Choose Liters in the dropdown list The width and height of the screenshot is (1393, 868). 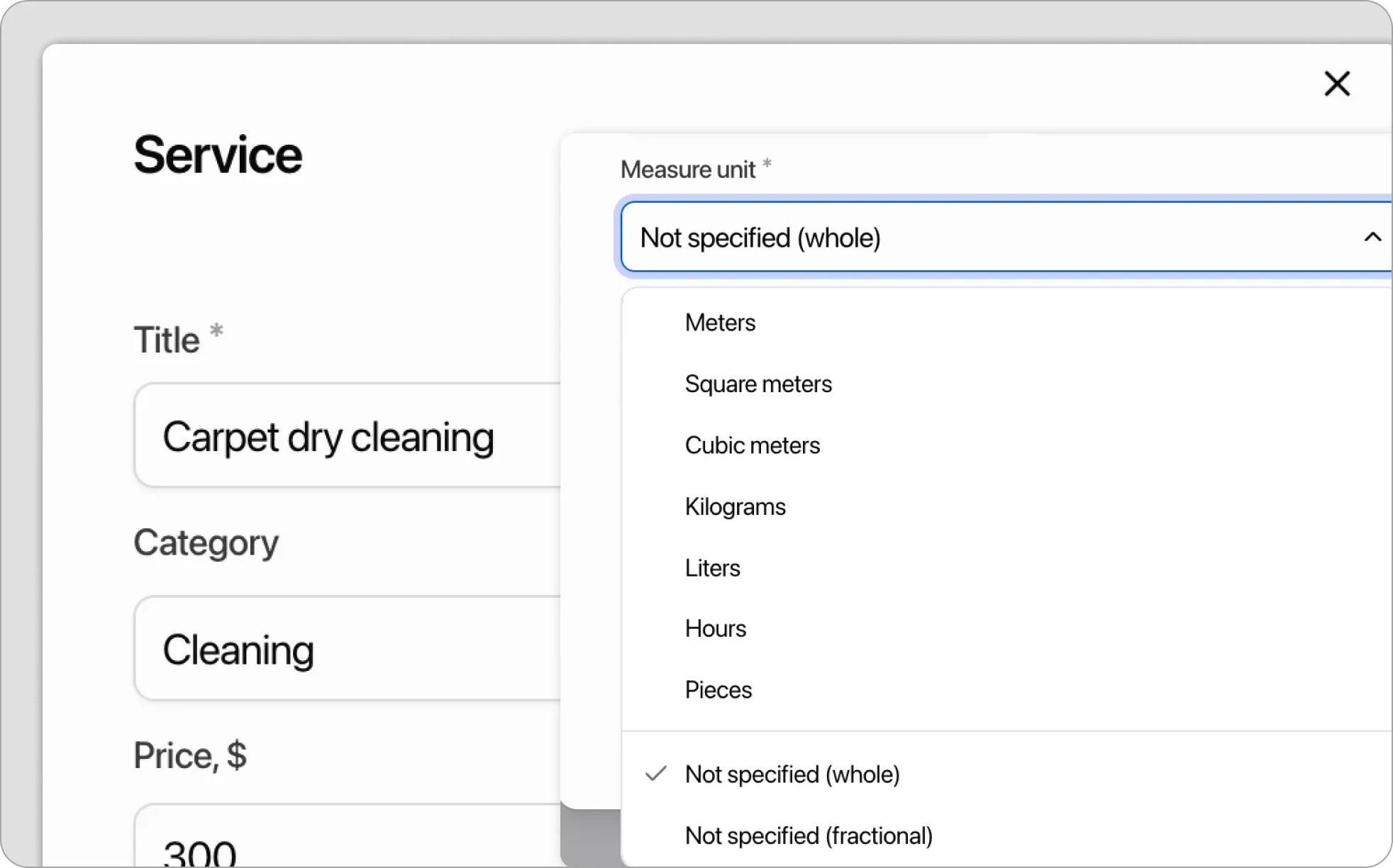[712, 568]
